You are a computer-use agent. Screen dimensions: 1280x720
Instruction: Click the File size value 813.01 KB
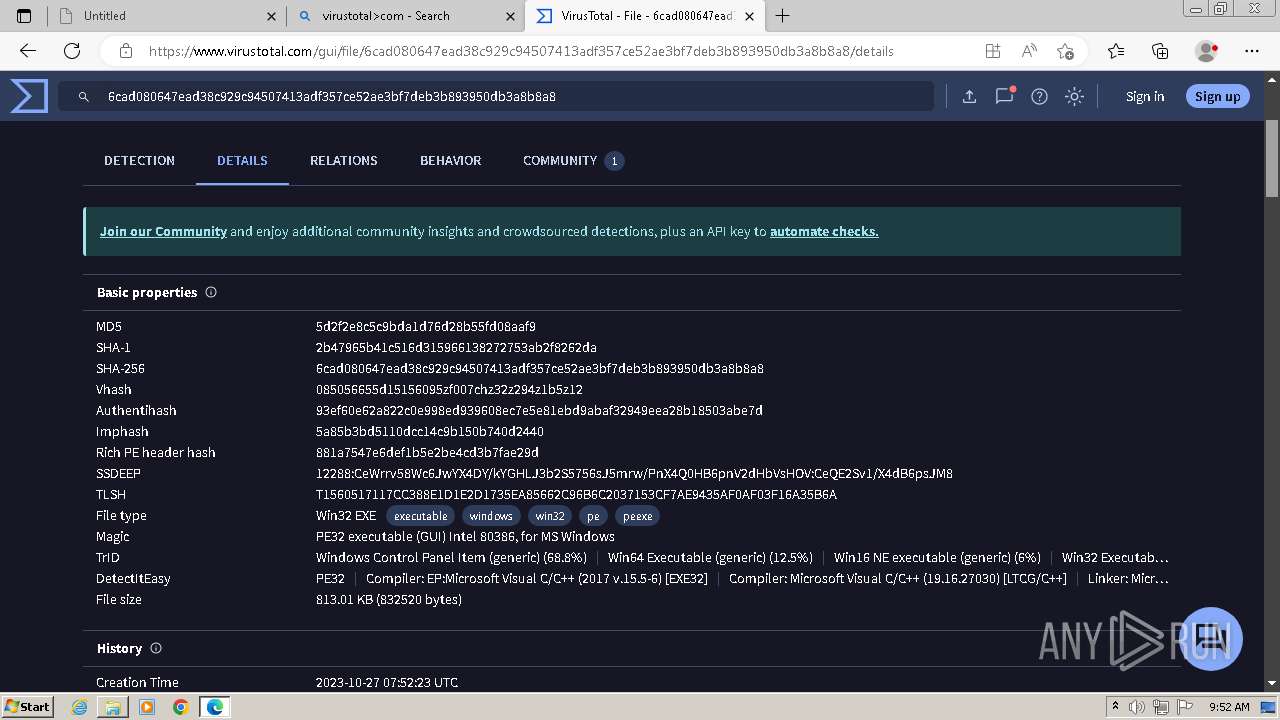pos(389,599)
